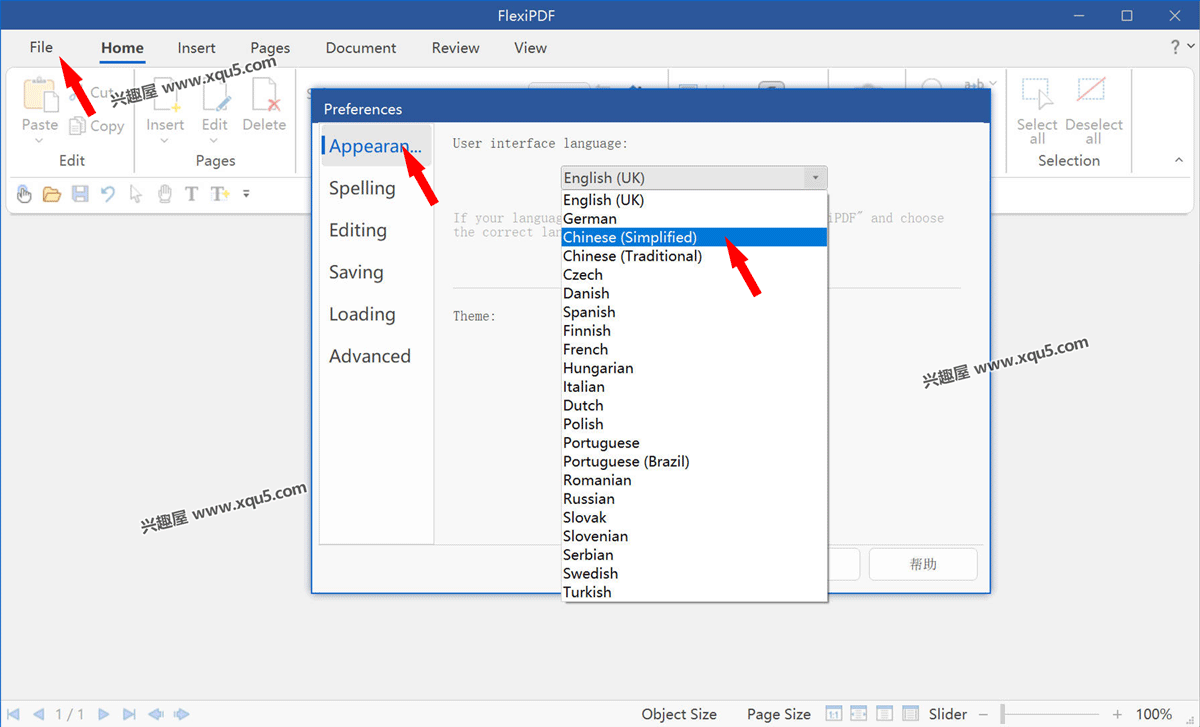The image size is (1200, 727).
Task: Open the Loading preferences category
Action: click(362, 314)
